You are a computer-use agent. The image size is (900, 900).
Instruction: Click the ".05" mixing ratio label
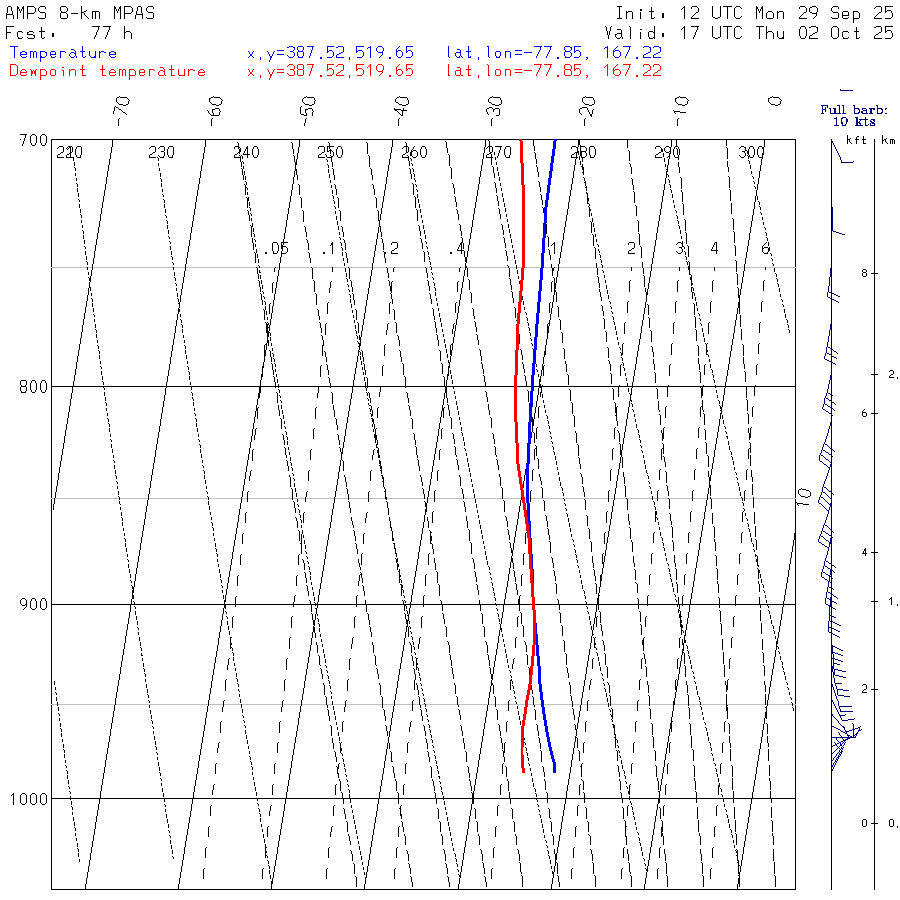[x=276, y=249]
